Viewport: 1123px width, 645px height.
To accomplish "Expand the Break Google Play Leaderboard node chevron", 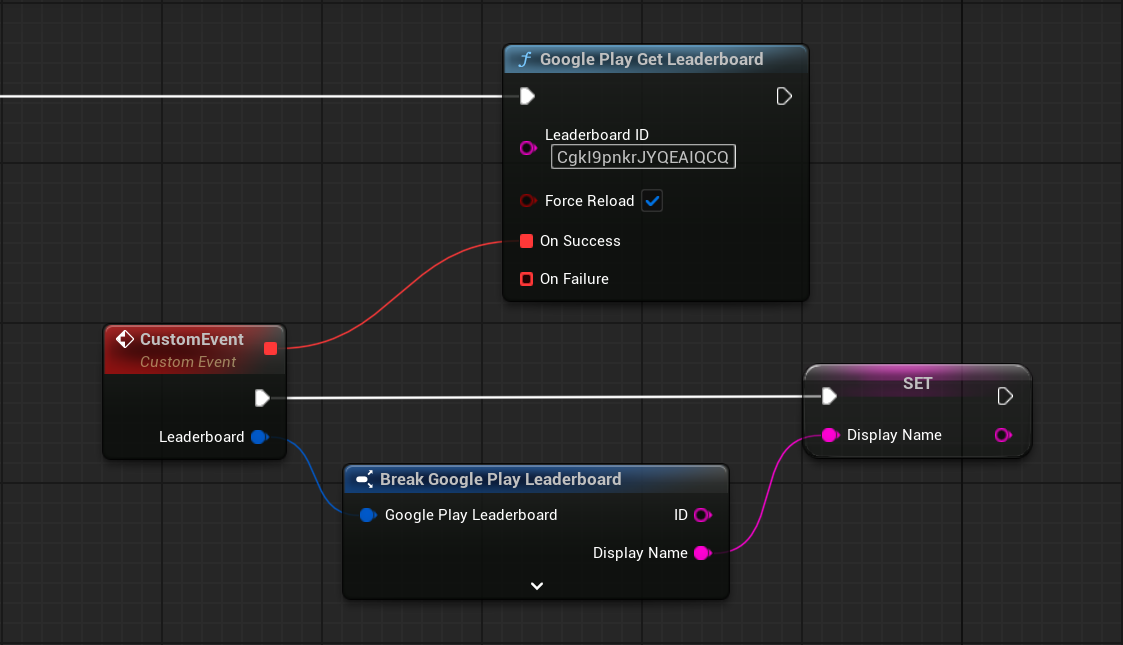I will tap(536, 586).
